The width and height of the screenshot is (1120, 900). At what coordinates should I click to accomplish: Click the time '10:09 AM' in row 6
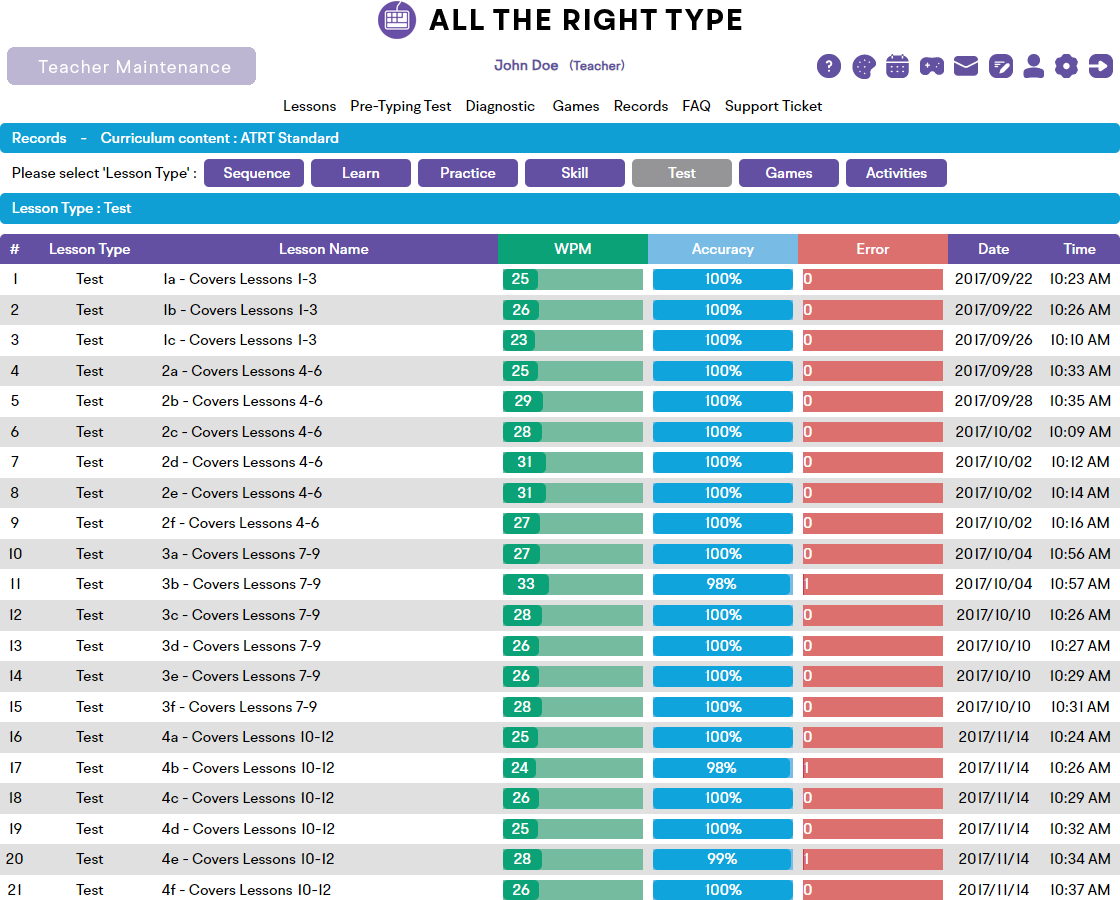coord(1080,431)
